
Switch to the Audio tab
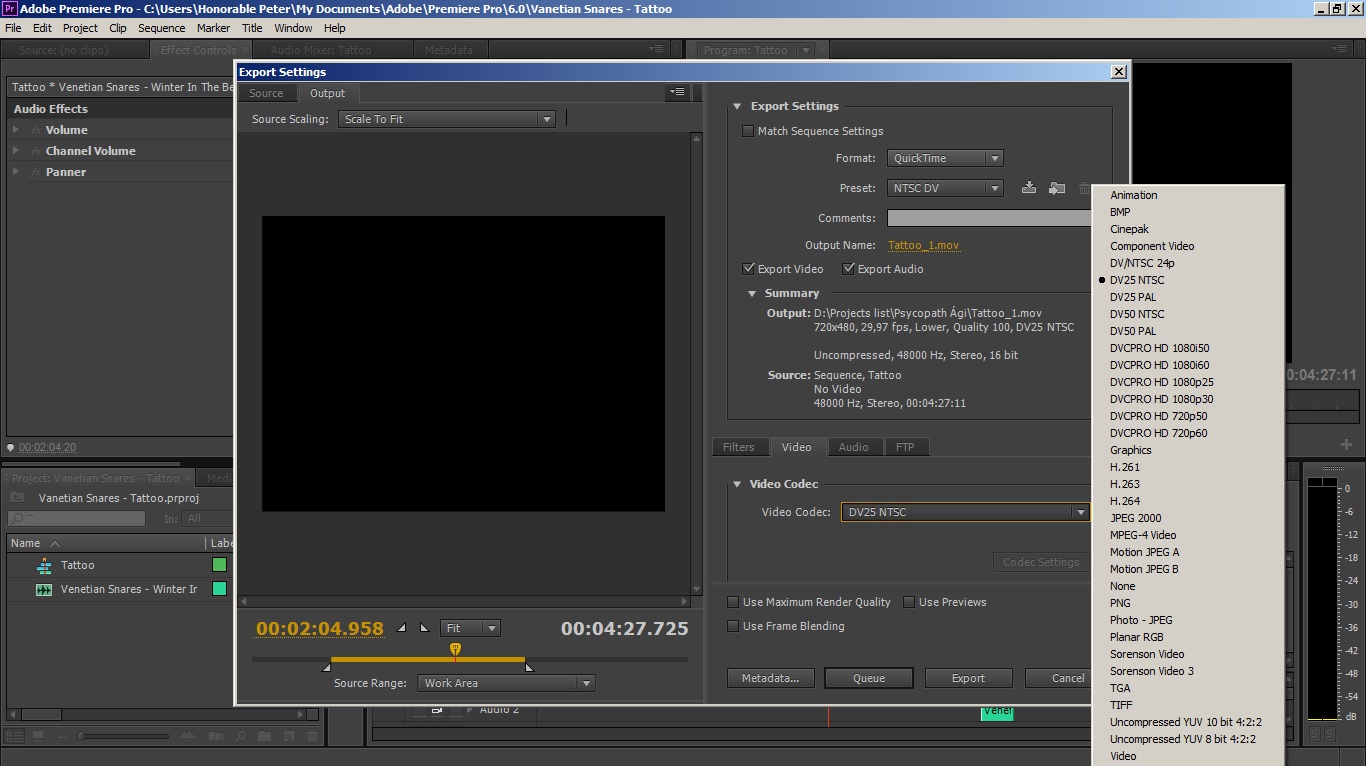[x=853, y=447]
